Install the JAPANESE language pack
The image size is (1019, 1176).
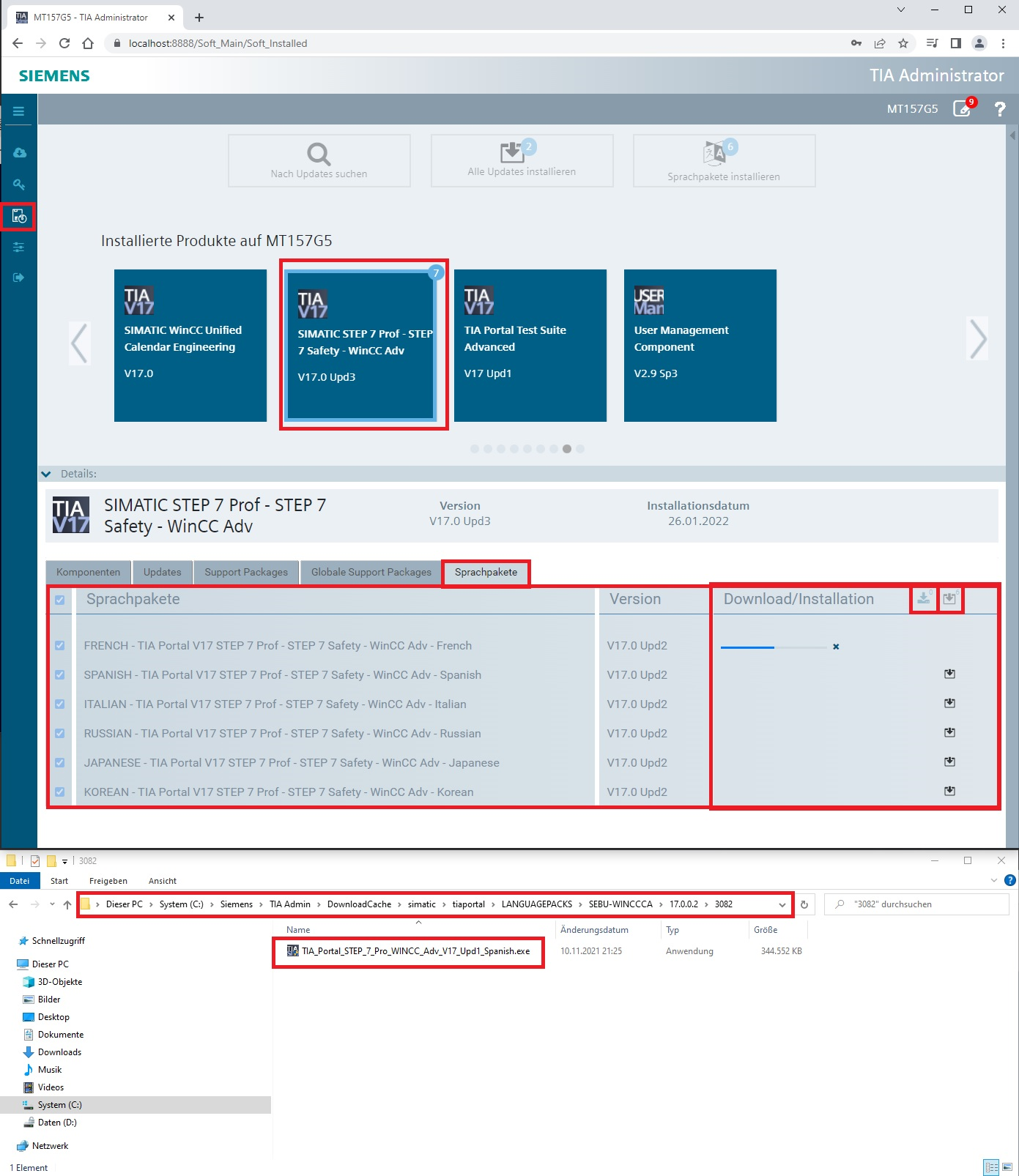(950, 762)
